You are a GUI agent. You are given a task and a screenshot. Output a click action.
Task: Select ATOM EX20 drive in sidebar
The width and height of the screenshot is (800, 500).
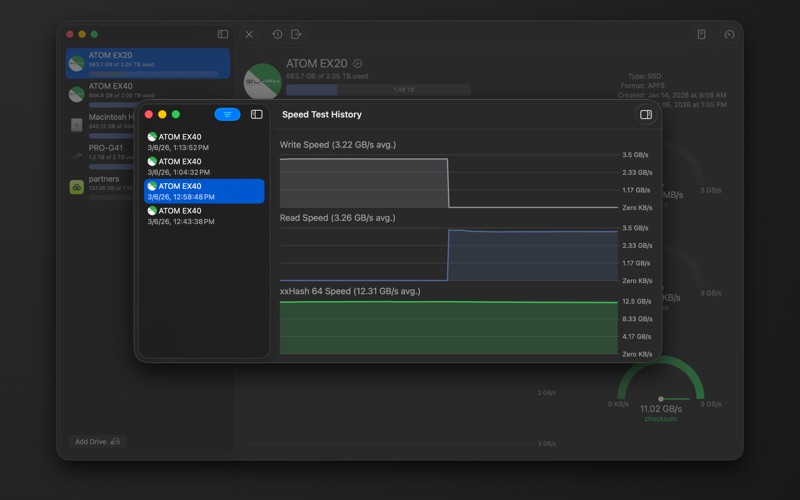[147, 63]
